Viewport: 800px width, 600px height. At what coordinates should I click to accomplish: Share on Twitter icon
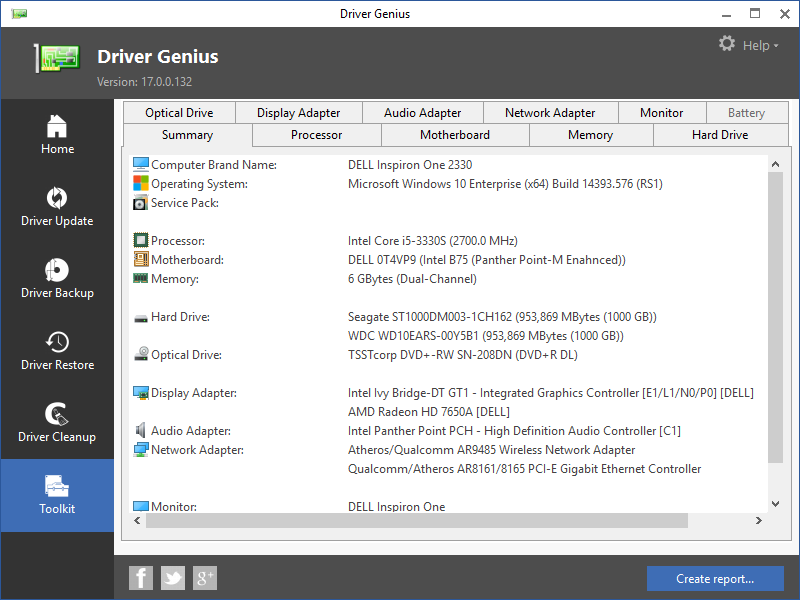pyautogui.click(x=173, y=578)
